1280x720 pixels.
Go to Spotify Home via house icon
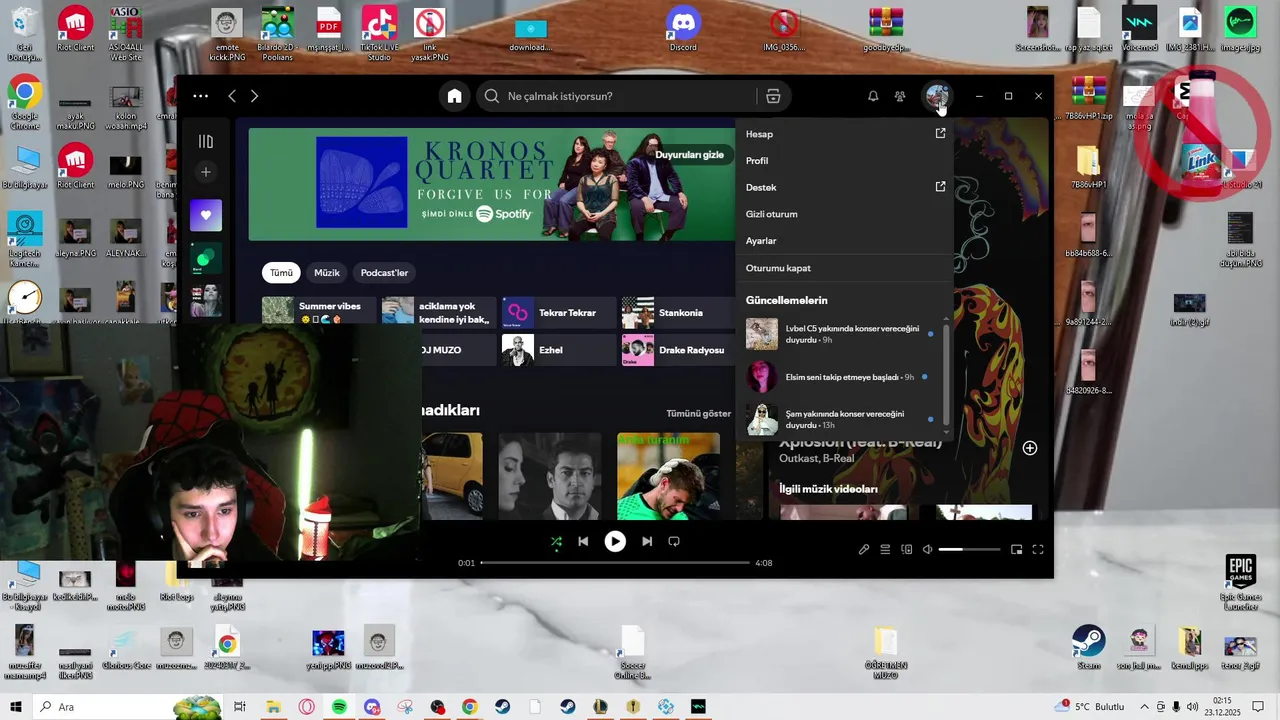tap(454, 96)
